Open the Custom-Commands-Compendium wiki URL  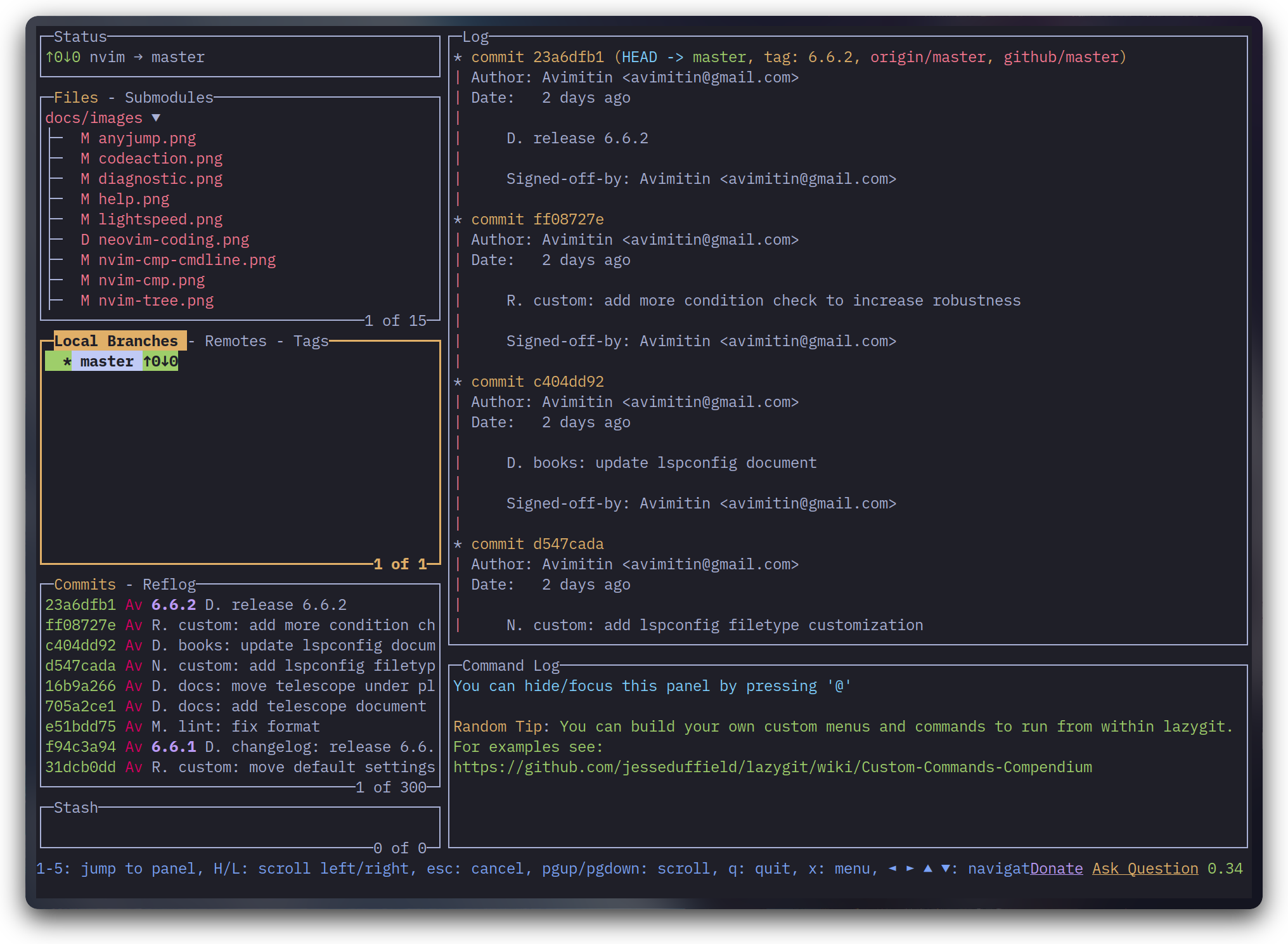tap(772, 767)
